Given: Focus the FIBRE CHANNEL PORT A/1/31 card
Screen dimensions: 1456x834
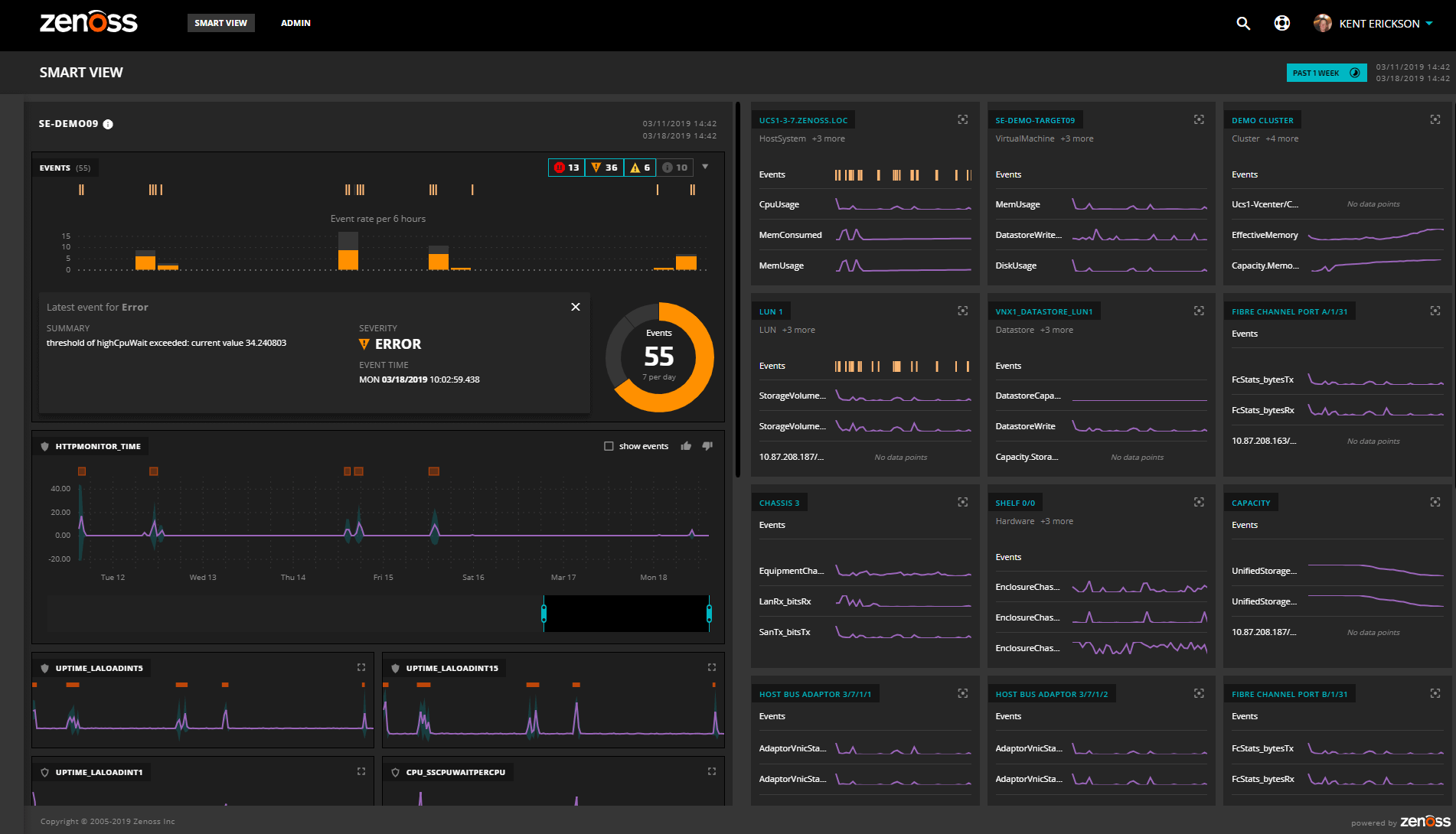Looking at the screenshot, I should point(1435,311).
